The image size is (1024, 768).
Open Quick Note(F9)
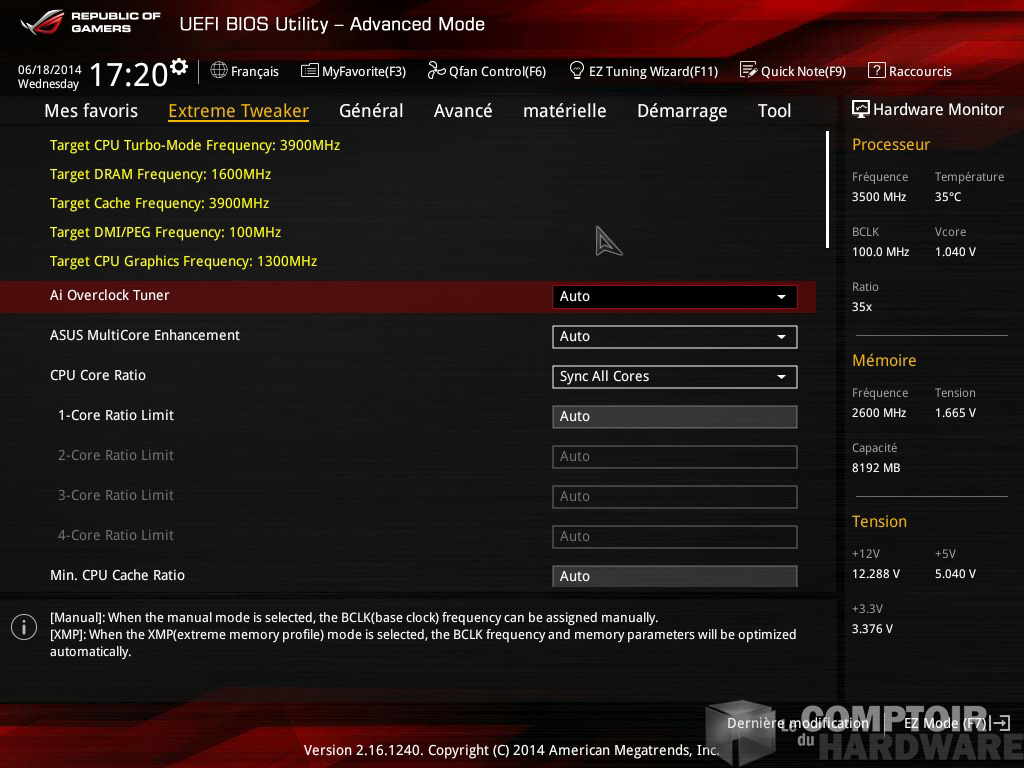pos(793,71)
